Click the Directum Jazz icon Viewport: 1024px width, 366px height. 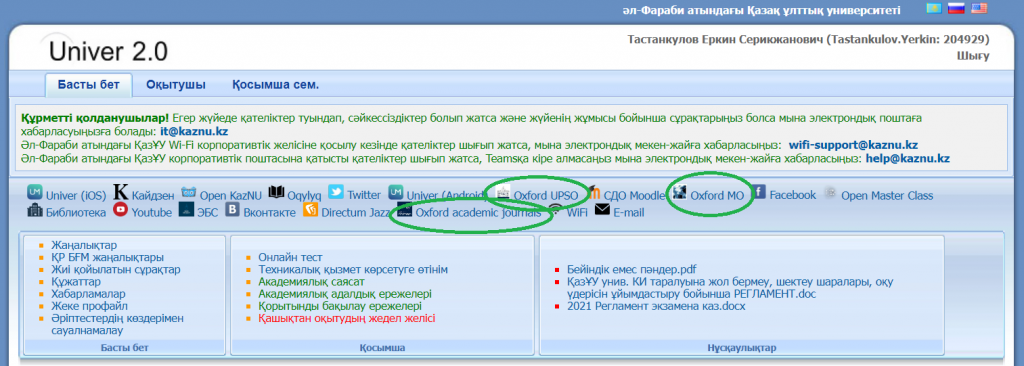tap(311, 210)
